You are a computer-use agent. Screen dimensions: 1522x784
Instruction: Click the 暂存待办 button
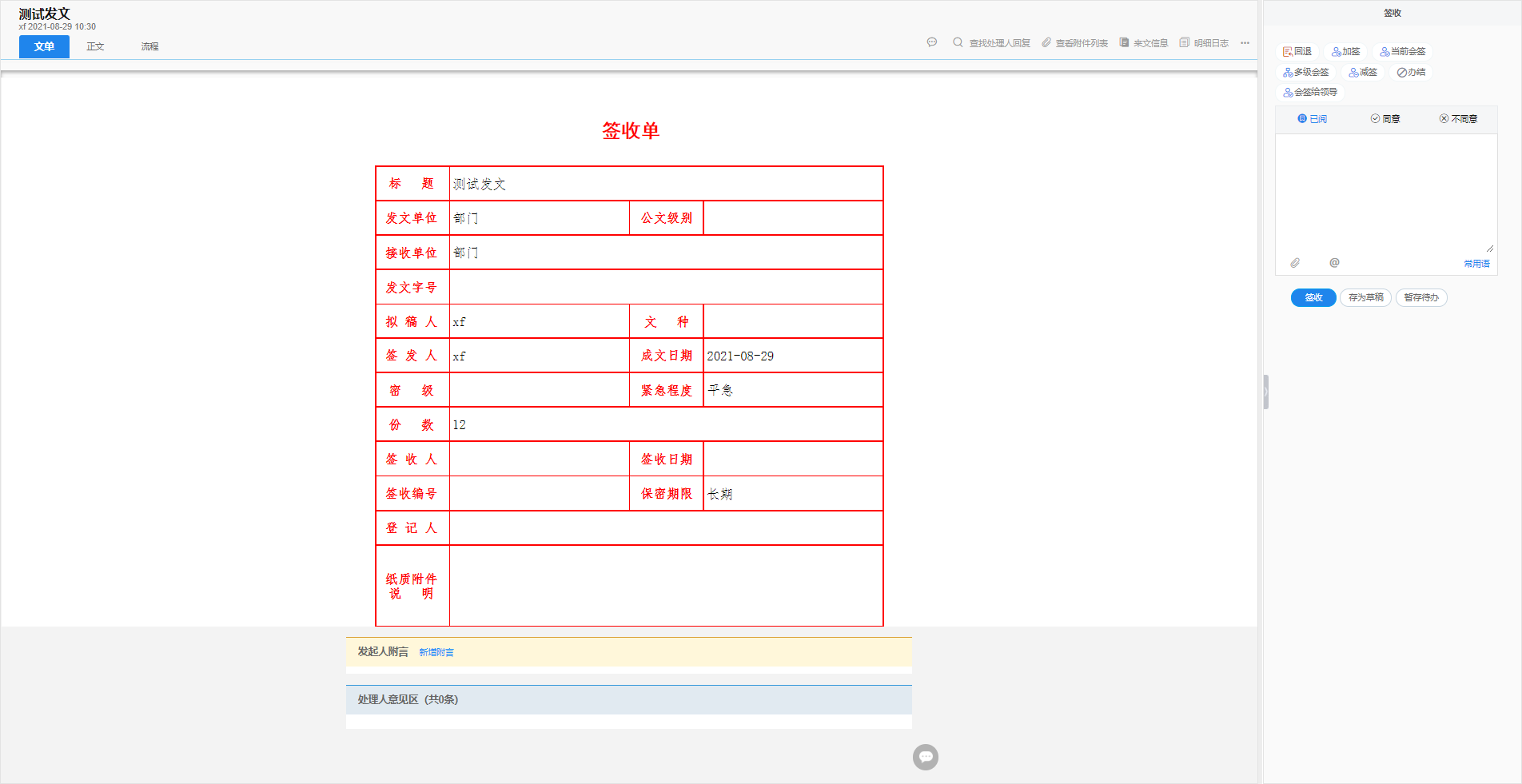[x=1421, y=298]
